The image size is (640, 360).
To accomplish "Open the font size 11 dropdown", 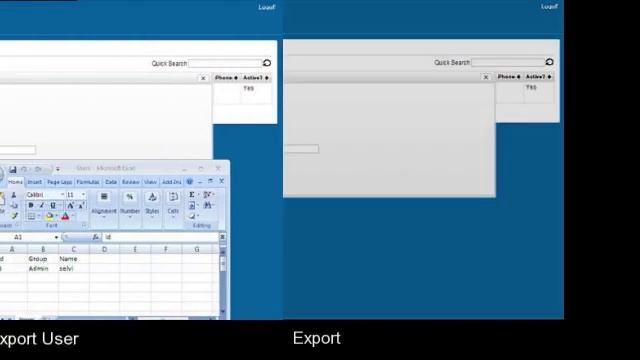I will tap(83, 195).
